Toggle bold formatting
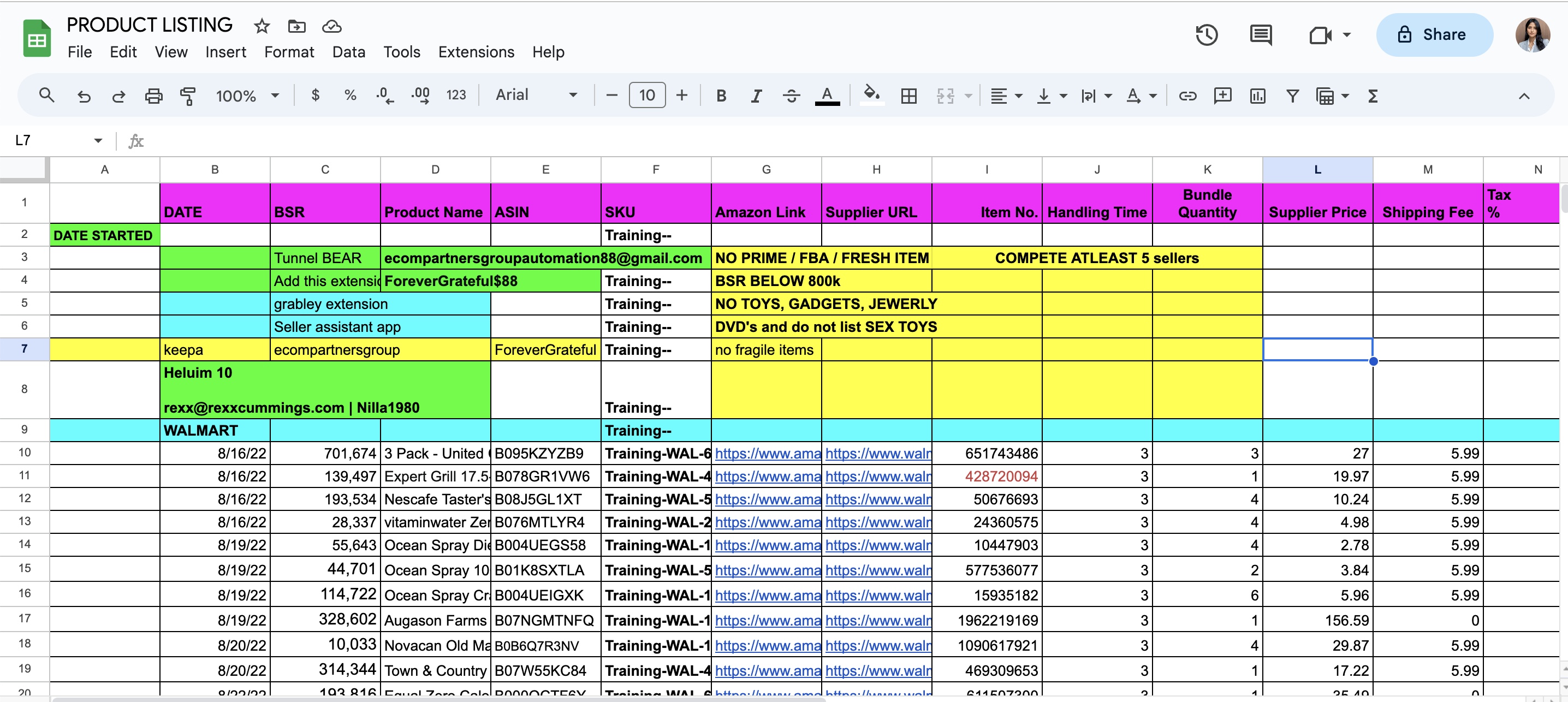 [721, 96]
